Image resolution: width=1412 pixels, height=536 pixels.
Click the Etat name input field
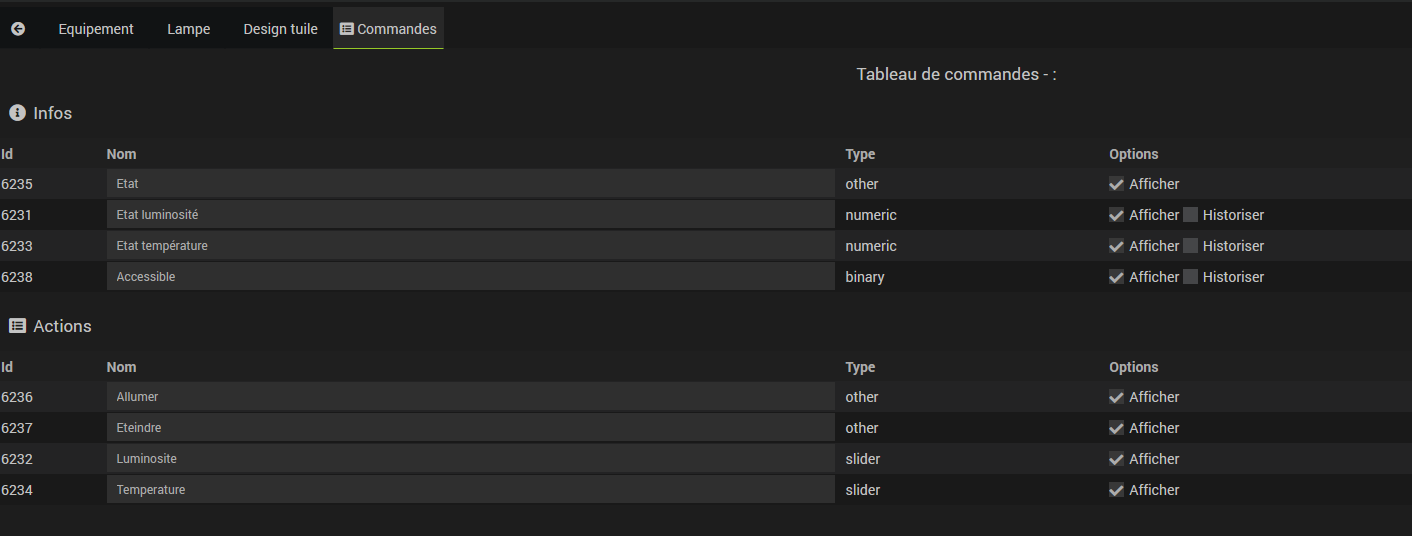(470, 184)
